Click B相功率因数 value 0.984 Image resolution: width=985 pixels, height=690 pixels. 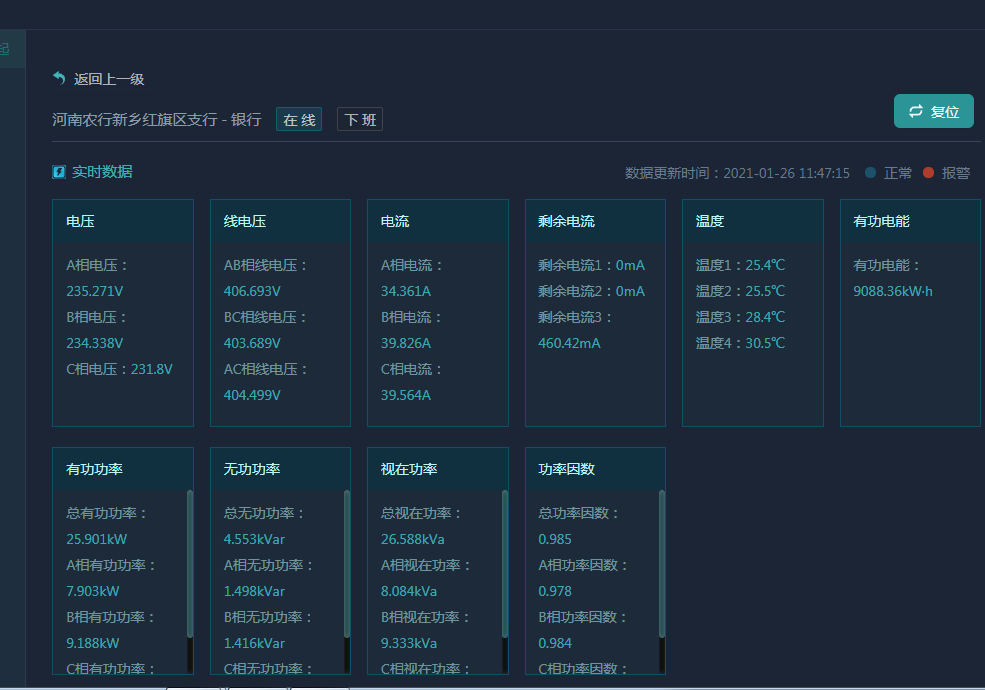tap(555, 643)
